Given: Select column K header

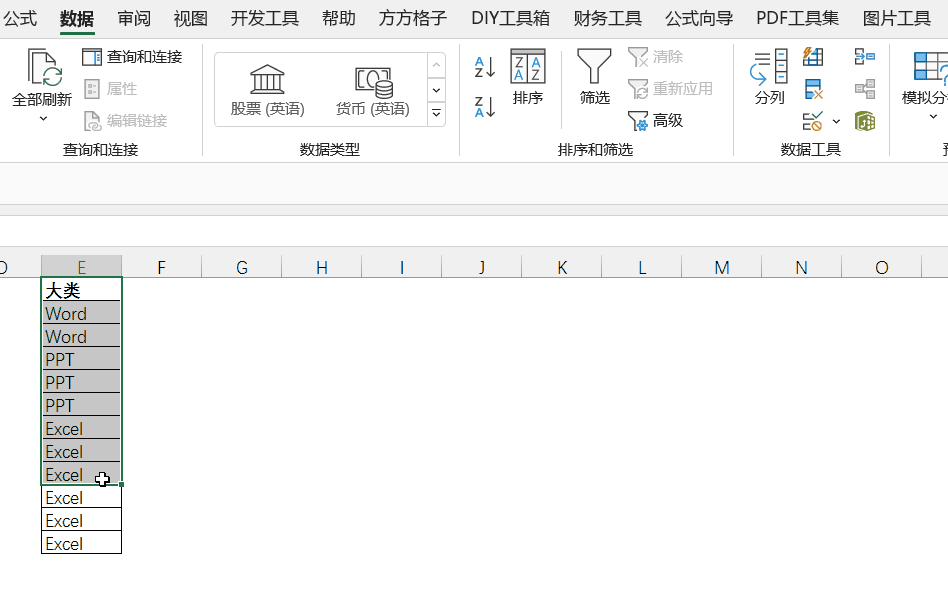Looking at the screenshot, I should click(562, 267).
